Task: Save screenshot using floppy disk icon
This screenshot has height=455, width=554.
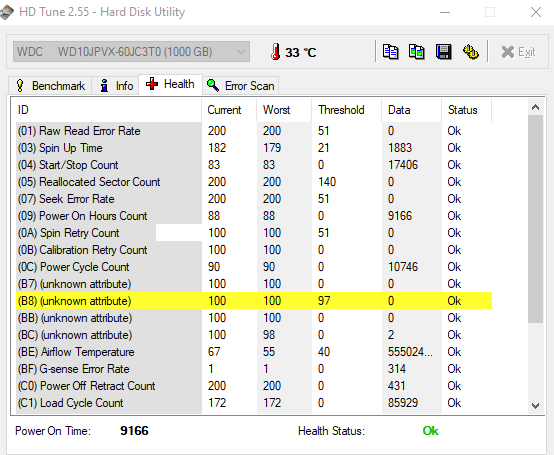Action: 444,52
